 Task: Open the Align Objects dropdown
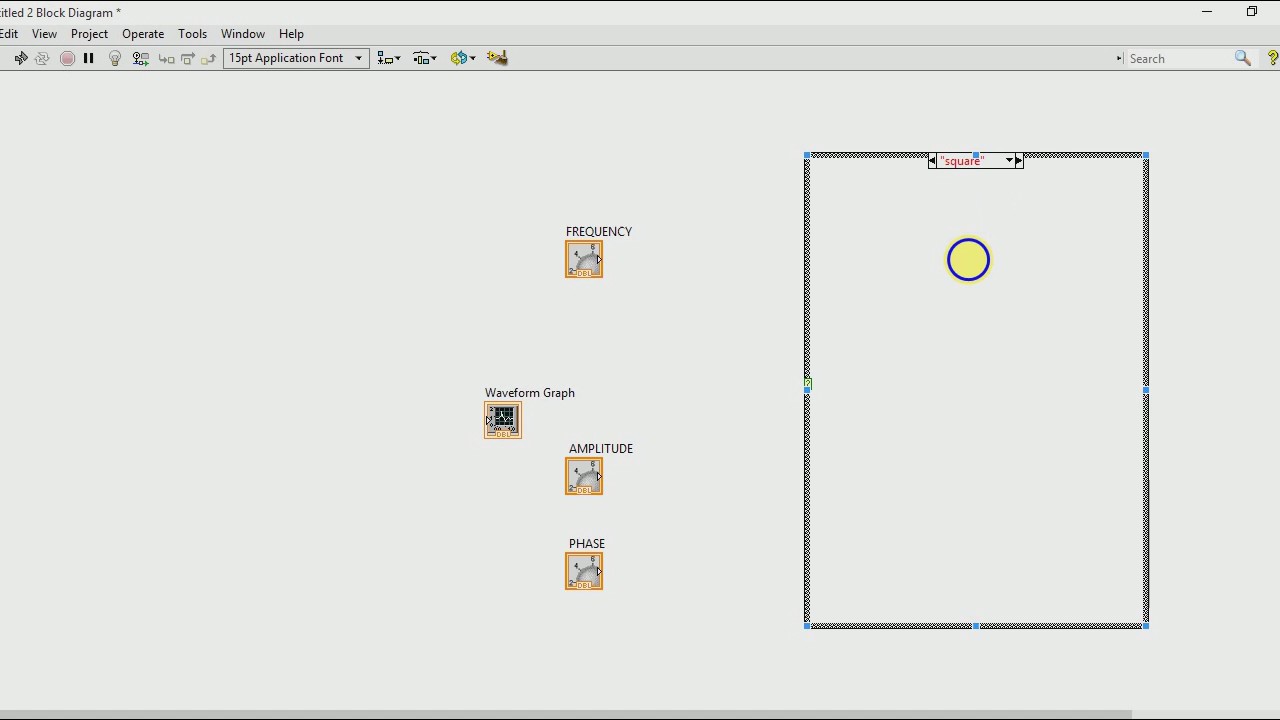pyautogui.click(x=389, y=58)
